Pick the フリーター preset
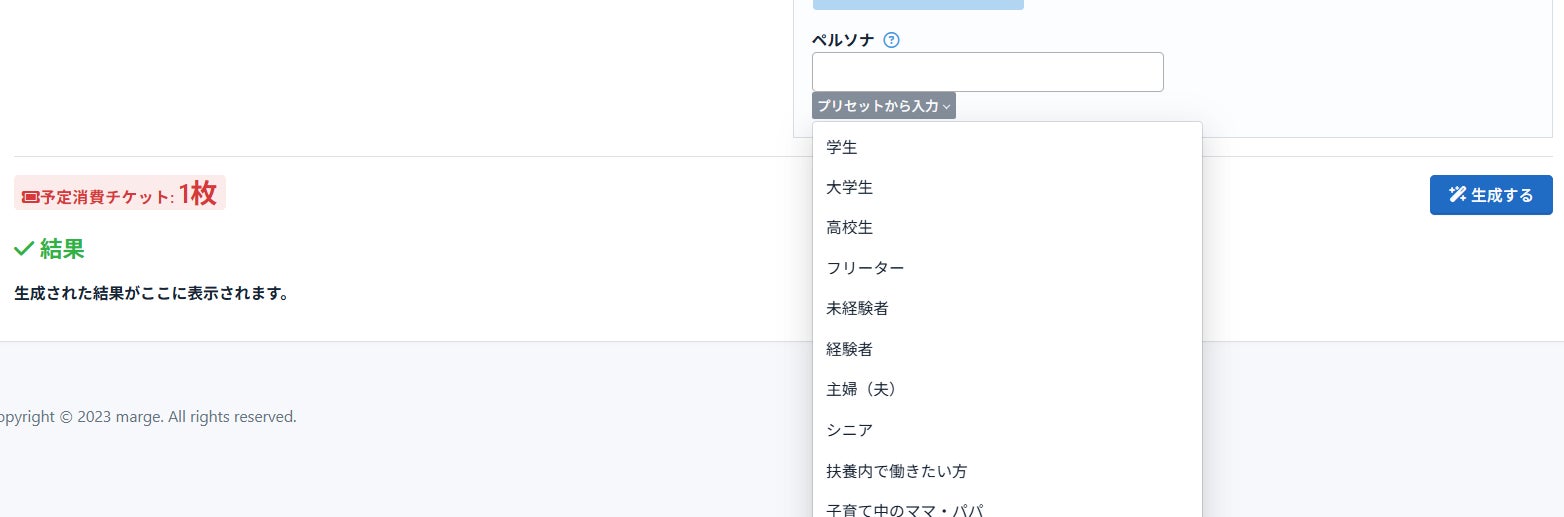The height and width of the screenshot is (517, 1564). [865, 268]
